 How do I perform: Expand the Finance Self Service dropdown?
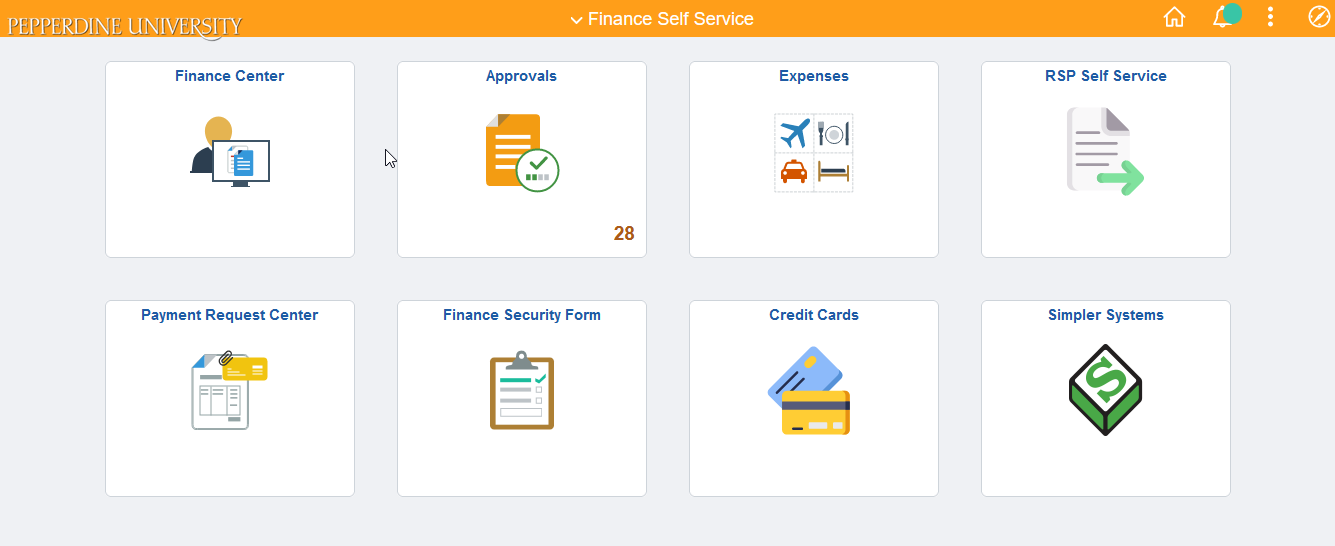(x=662, y=19)
